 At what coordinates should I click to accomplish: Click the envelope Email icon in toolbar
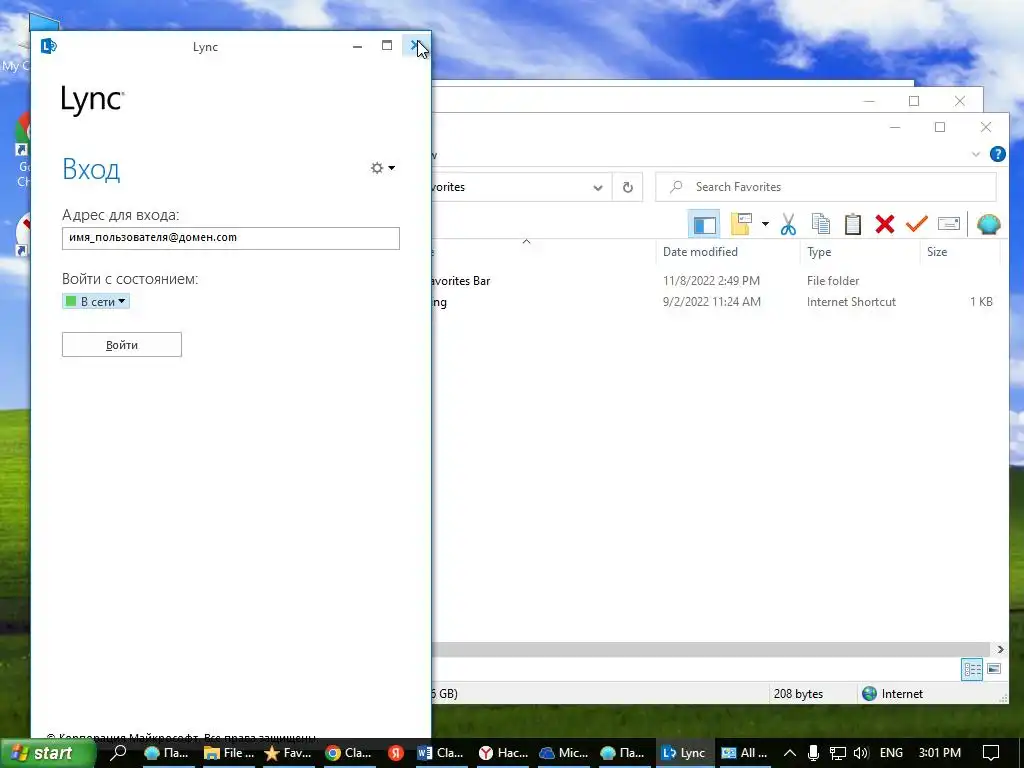click(948, 224)
